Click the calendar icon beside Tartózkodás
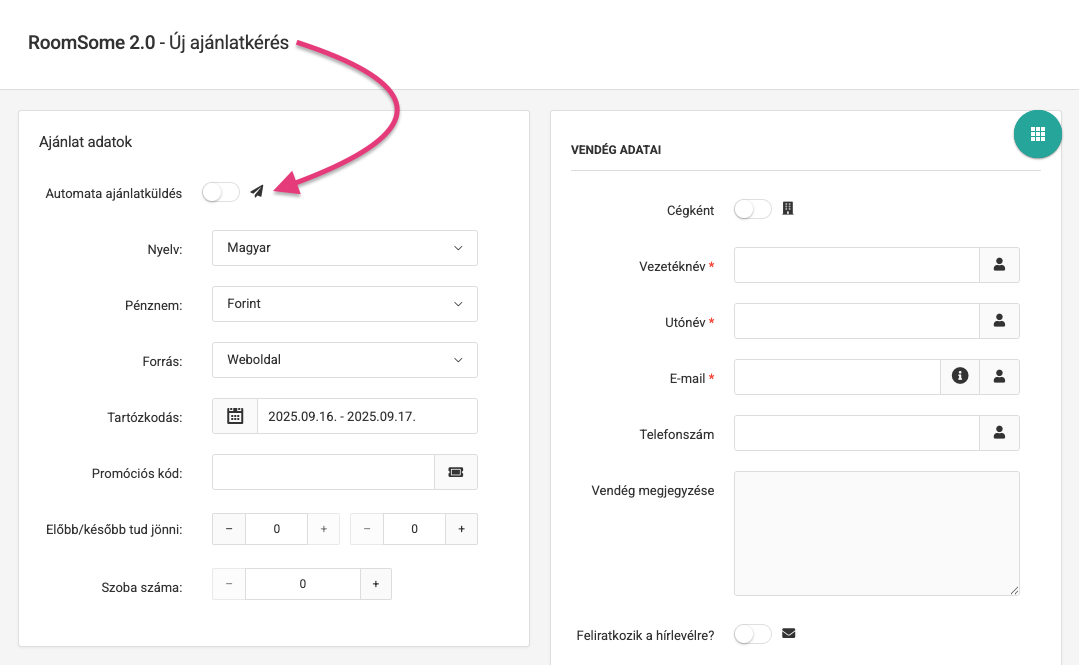This screenshot has width=1079, height=665. [235, 416]
